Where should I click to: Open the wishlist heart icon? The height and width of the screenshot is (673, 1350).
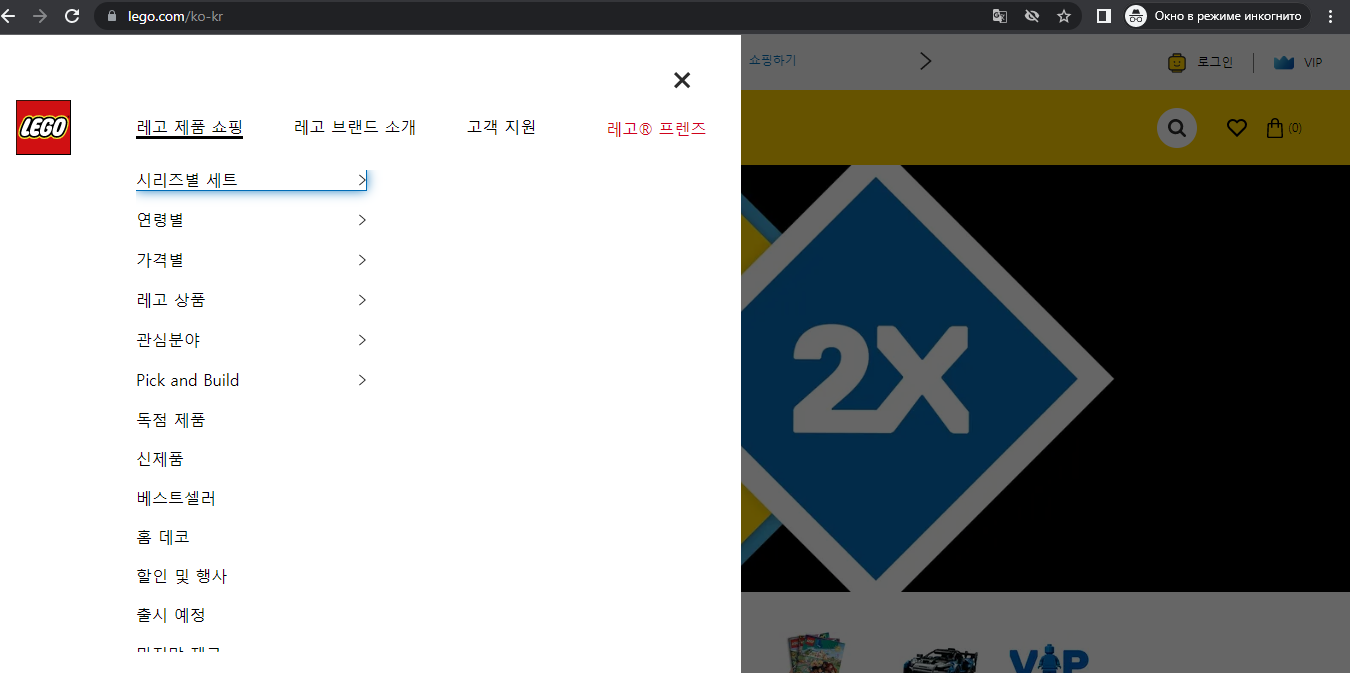1237,128
